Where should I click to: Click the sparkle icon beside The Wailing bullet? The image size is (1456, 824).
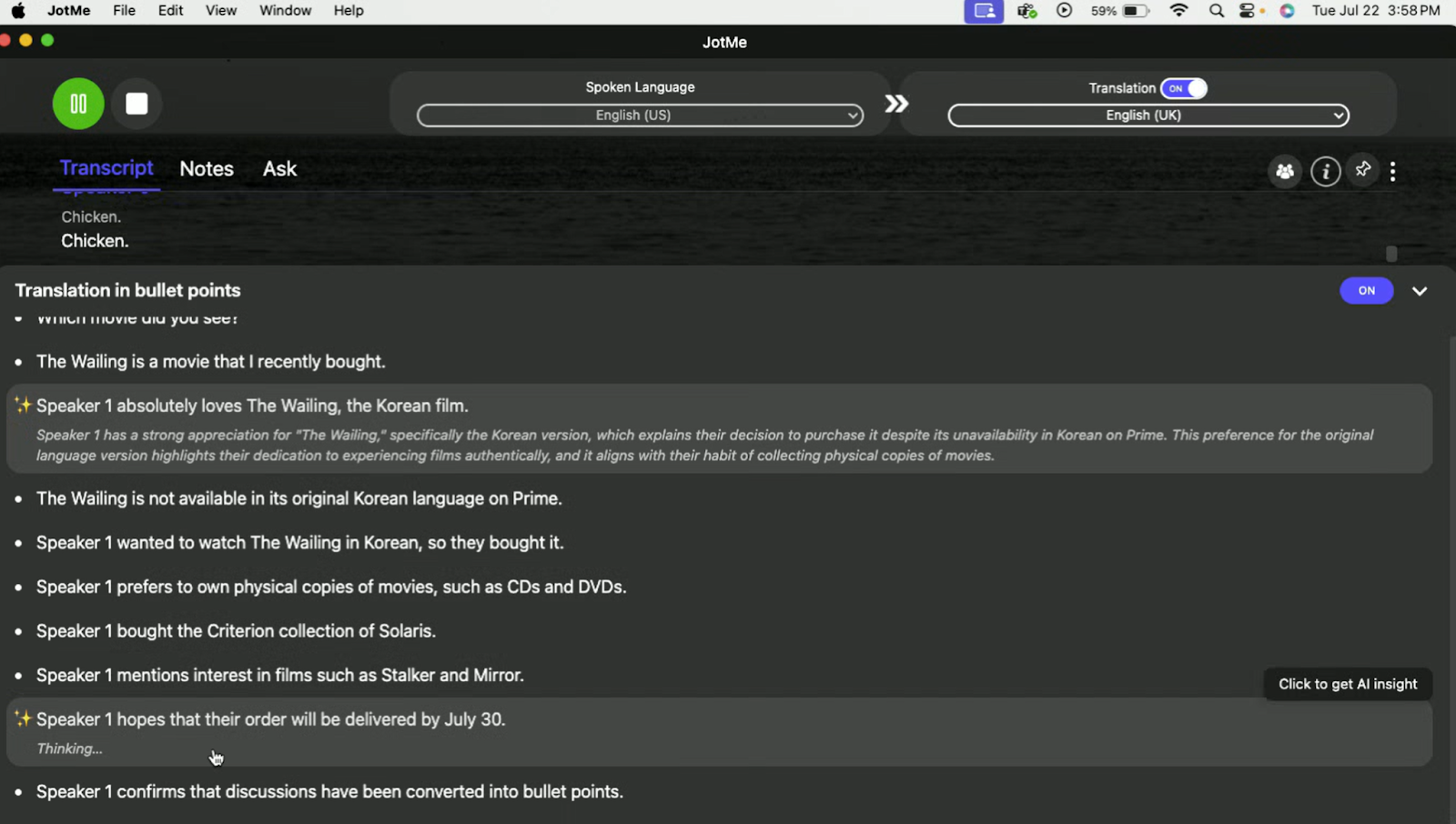point(23,406)
